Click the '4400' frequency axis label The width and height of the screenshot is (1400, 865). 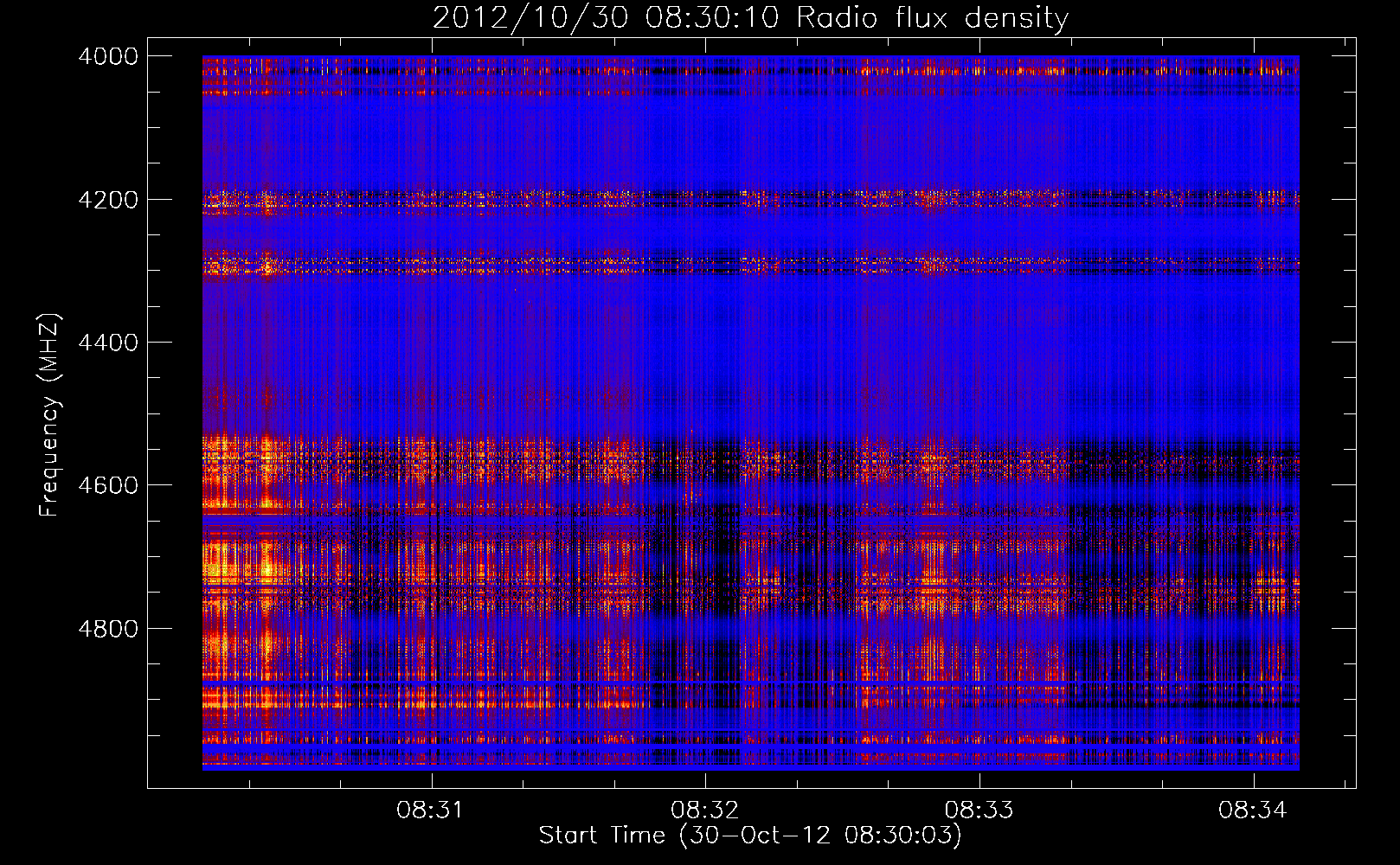(108, 343)
